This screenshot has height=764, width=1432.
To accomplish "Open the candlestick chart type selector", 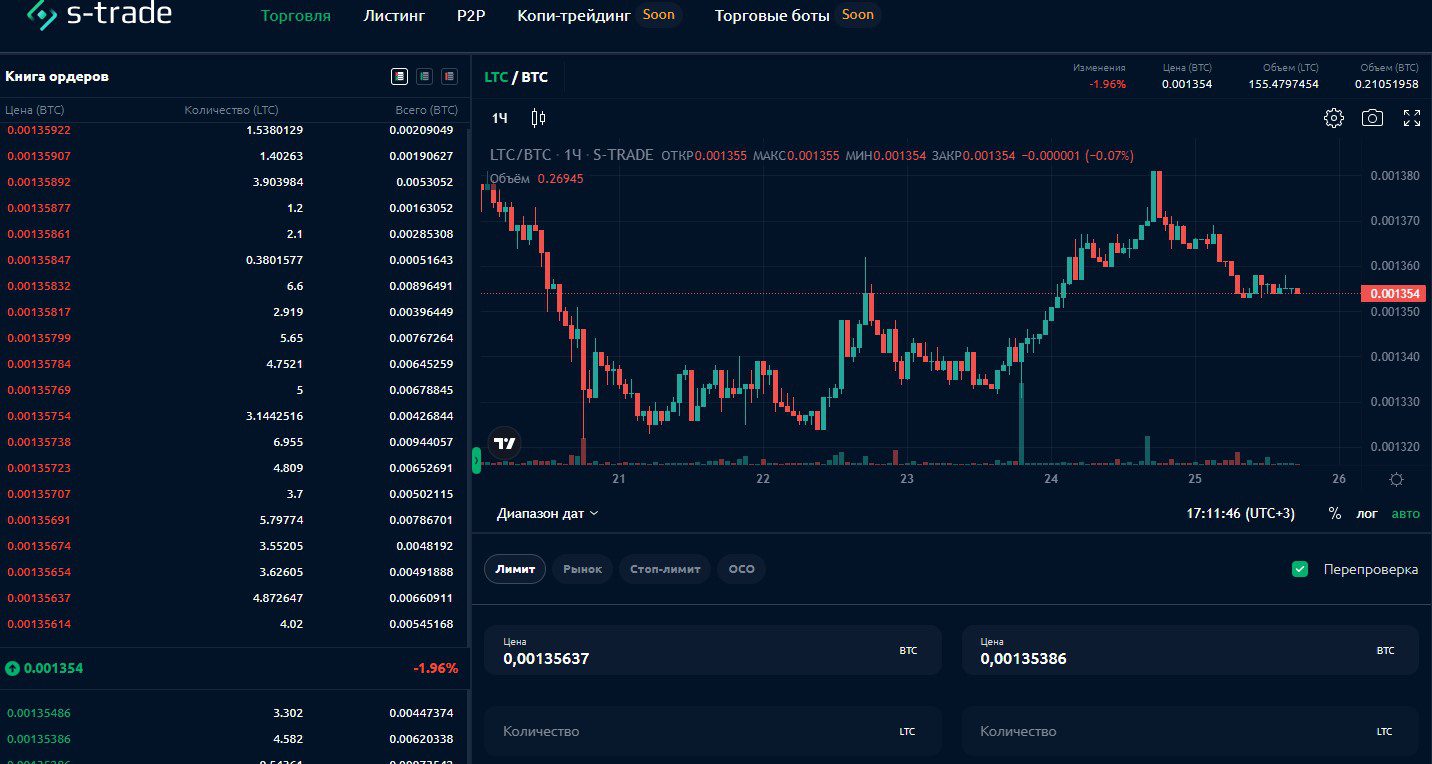I will pyautogui.click(x=538, y=118).
